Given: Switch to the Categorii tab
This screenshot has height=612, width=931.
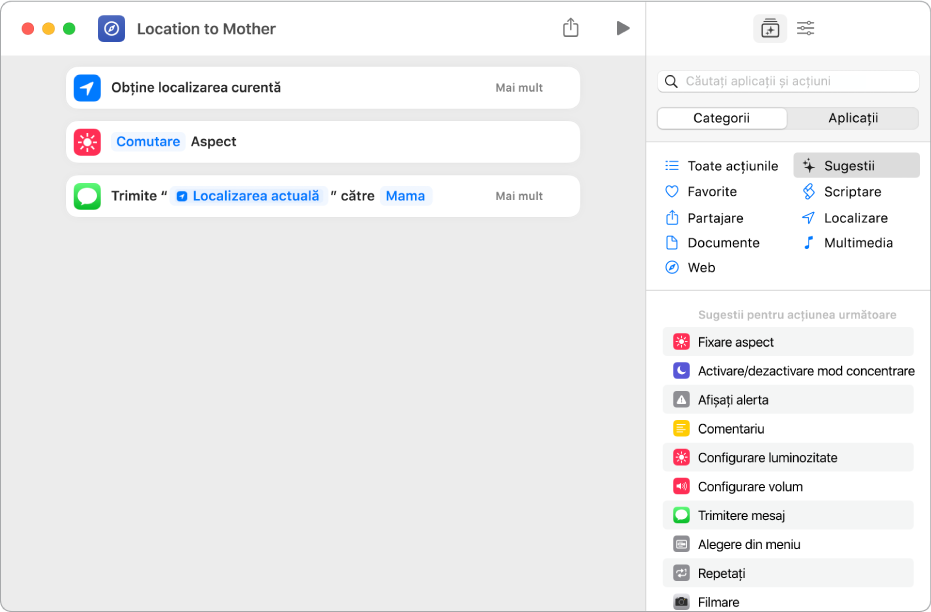Looking at the screenshot, I should [x=722, y=118].
